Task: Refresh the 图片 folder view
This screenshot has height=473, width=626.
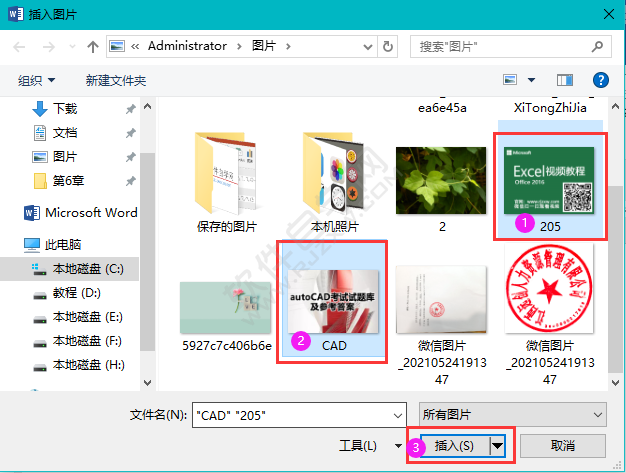Action: (387, 47)
